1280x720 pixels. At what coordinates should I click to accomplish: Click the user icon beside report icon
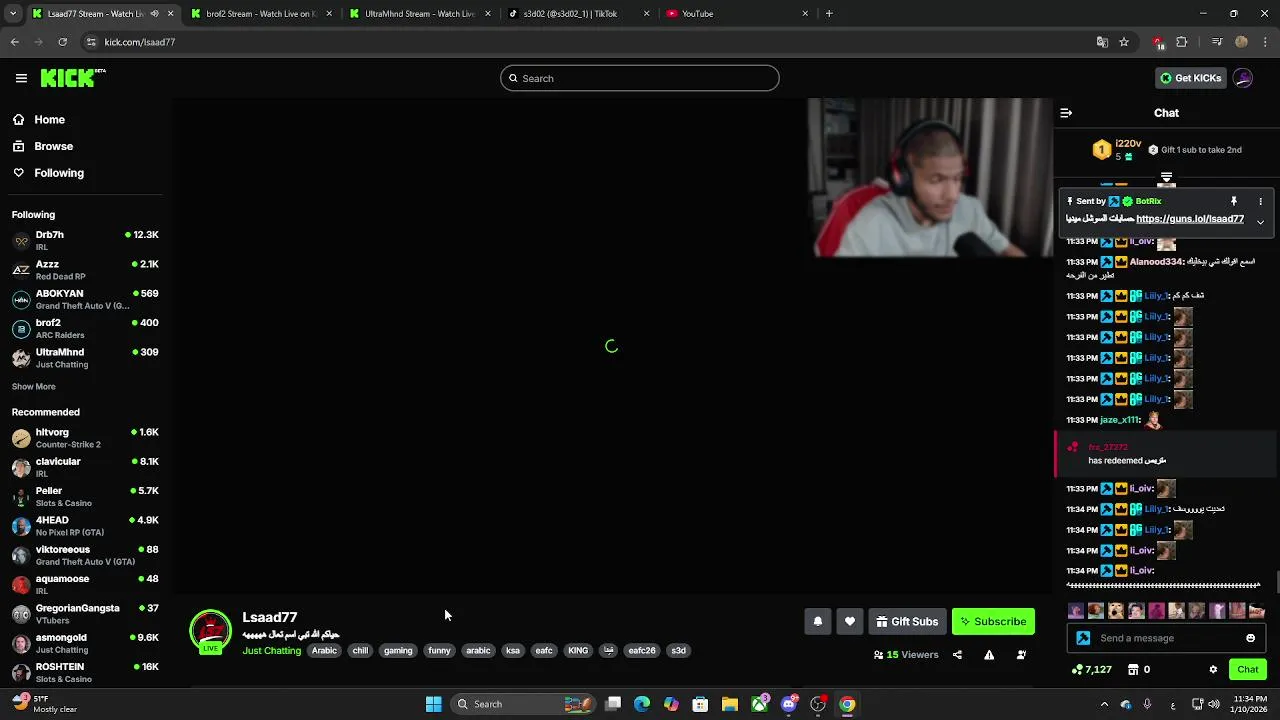tap(1021, 655)
